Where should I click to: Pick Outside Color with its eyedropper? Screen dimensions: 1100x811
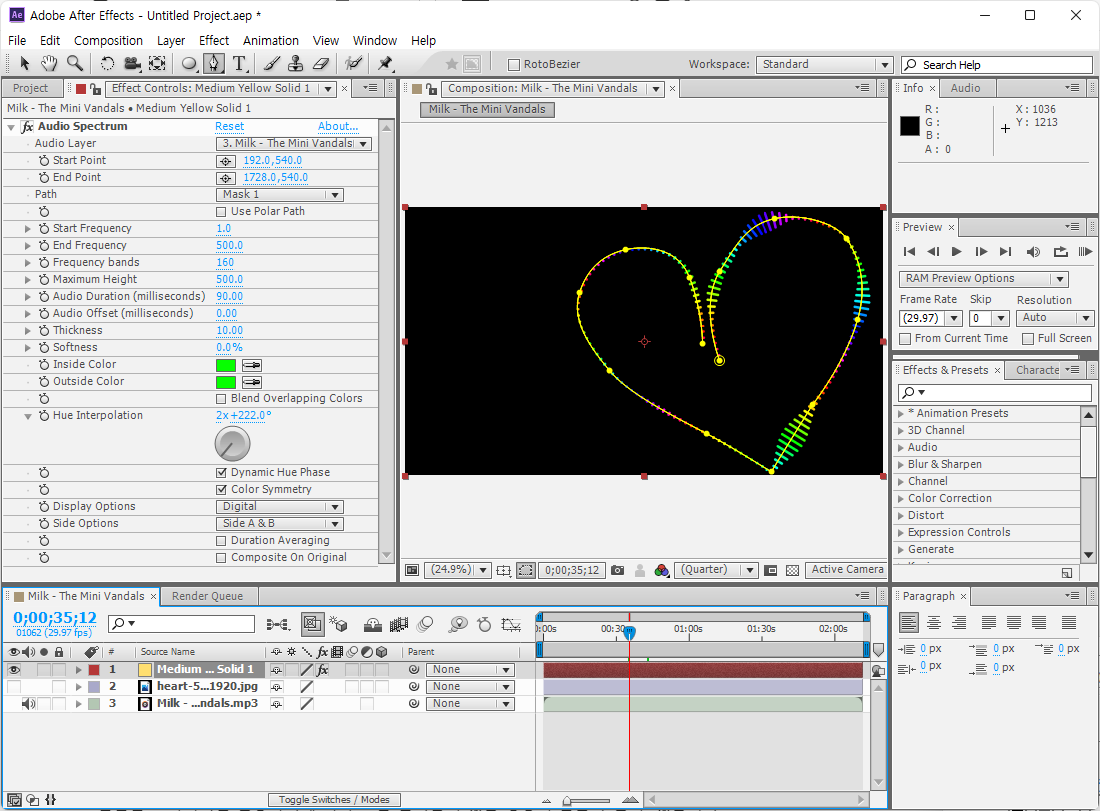click(252, 382)
